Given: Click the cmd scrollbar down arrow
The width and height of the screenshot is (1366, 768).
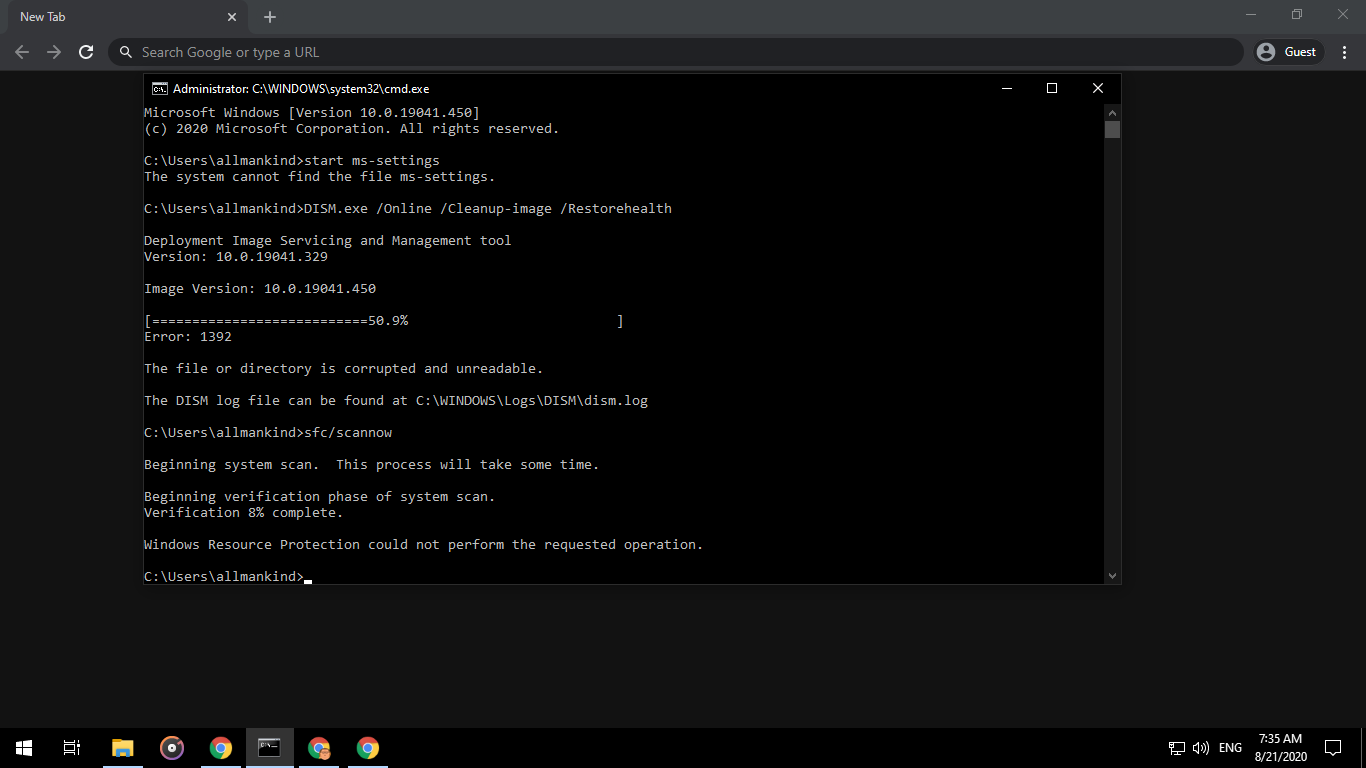Looking at the screenshot, I should tap(1112, 575).
